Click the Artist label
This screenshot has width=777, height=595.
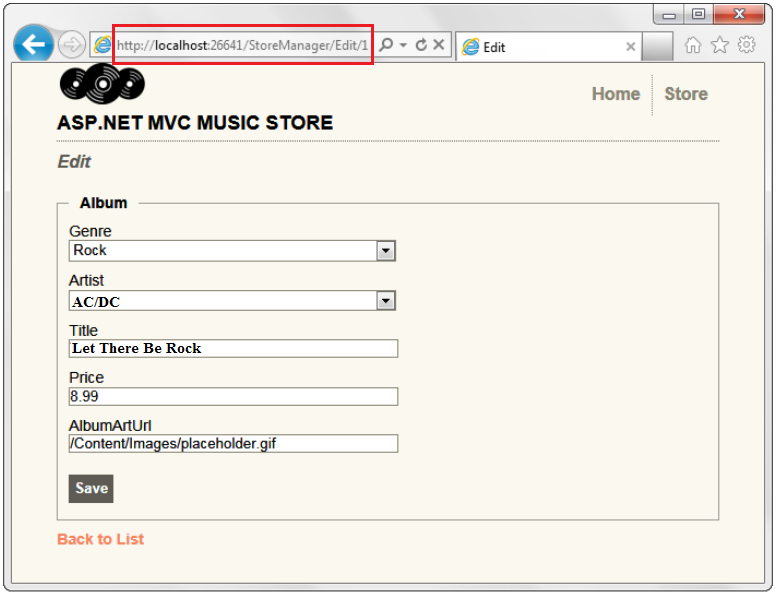click(86, 280)
